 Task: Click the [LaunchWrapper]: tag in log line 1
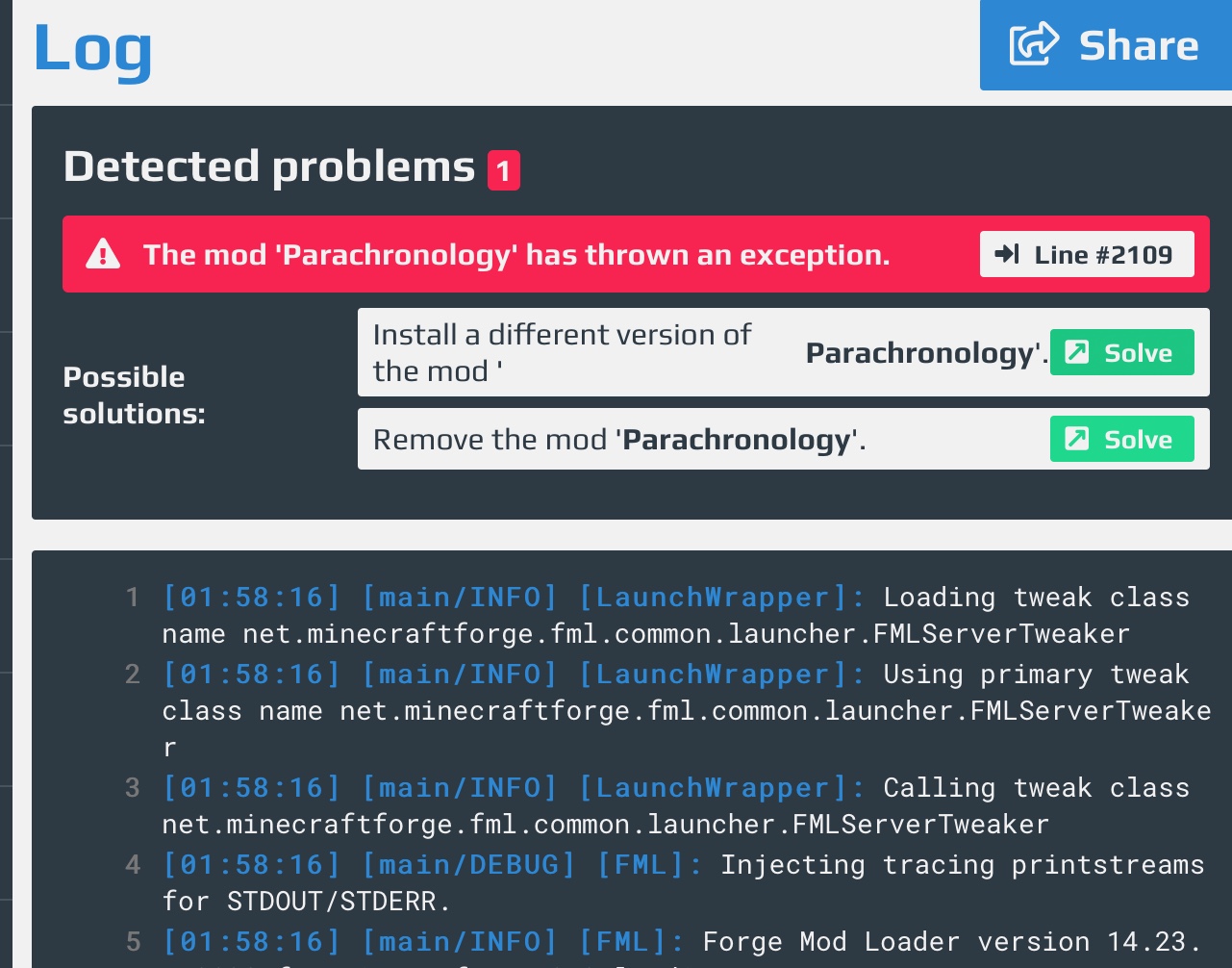(722, 598)
